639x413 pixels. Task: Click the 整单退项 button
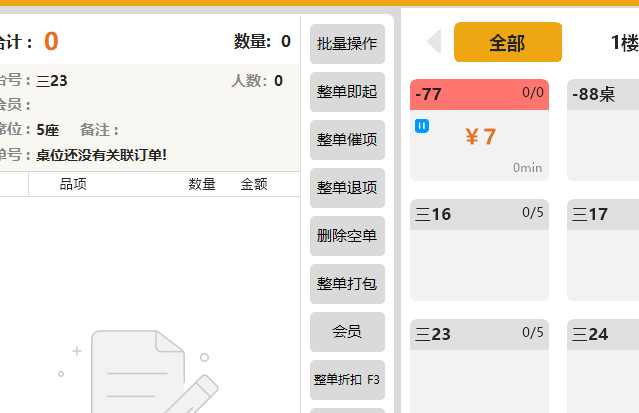tap(347, 188)
